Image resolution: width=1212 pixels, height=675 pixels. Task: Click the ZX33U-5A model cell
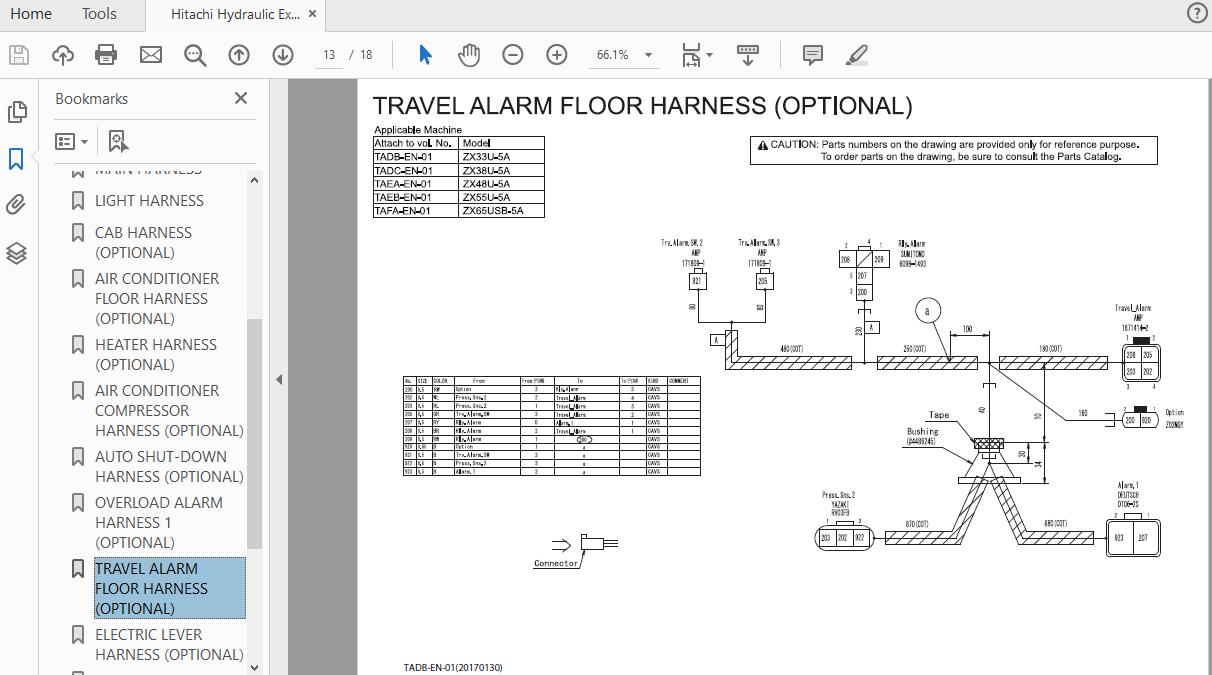click(x=502, y=157)
